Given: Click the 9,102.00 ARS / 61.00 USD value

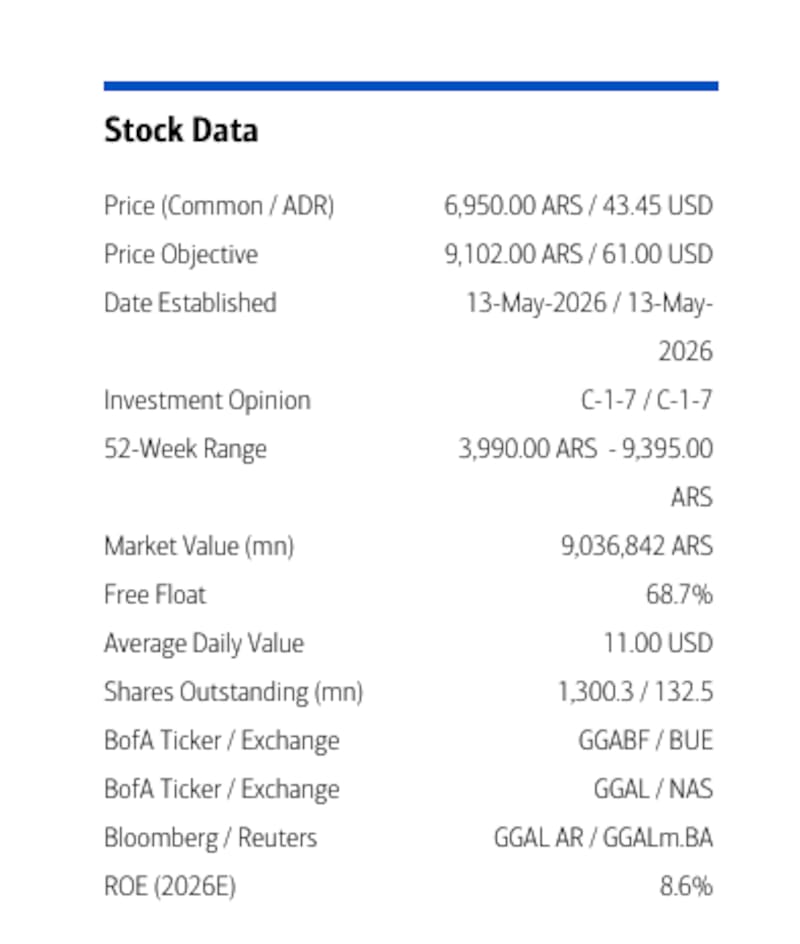Looking at the screenshot, I should pos(579,254).
